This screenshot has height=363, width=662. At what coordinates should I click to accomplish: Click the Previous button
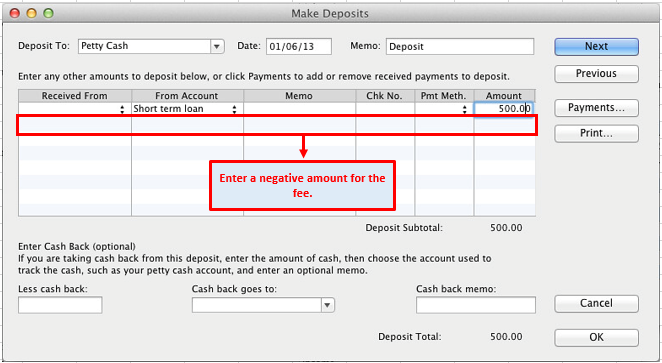pos(596,74)
